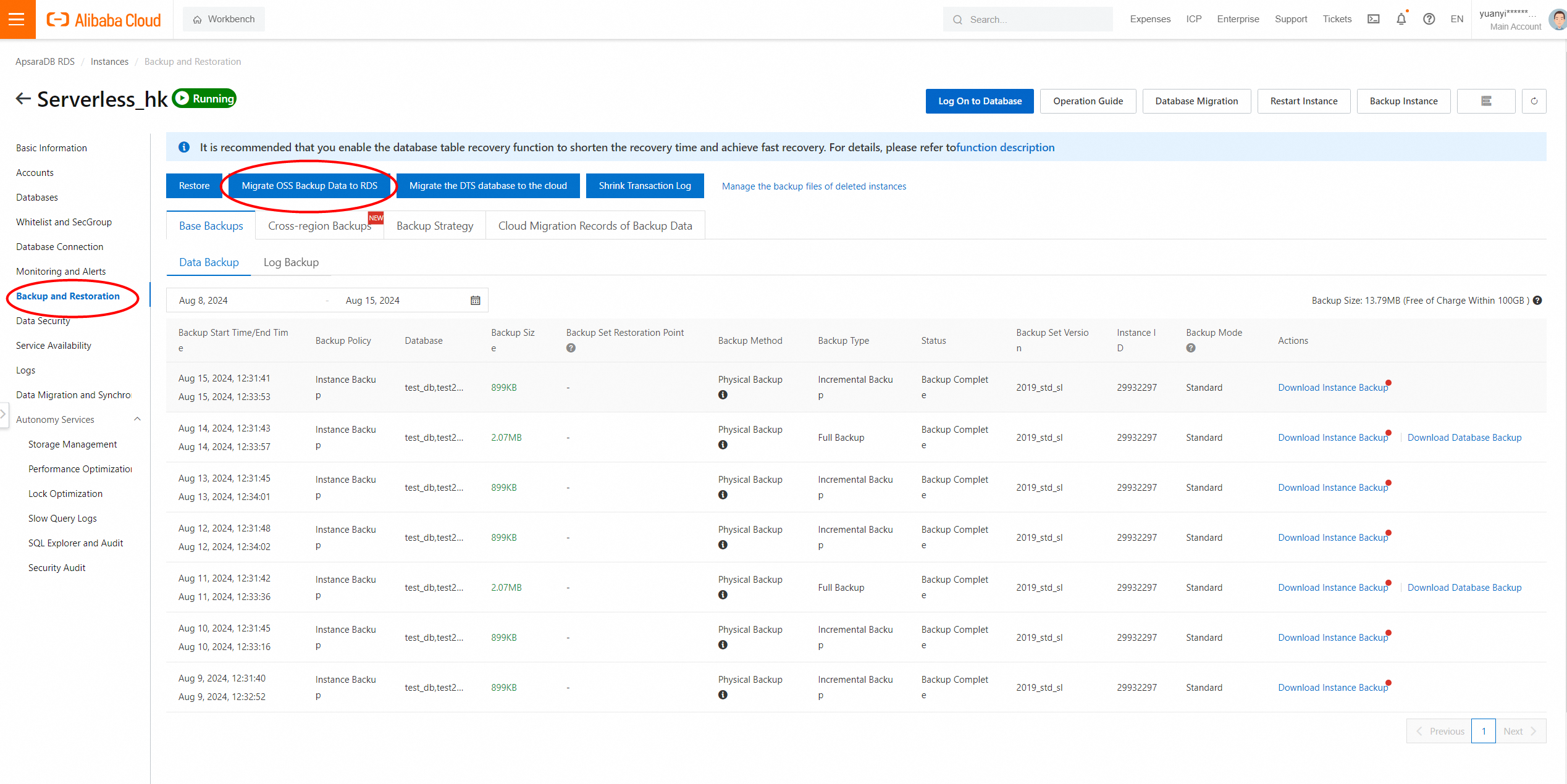Image resolution: width=1567 pixels, height=784 pixels.
Task: Open the yuanyi Main Account menu
Action: pos(1510,20)
